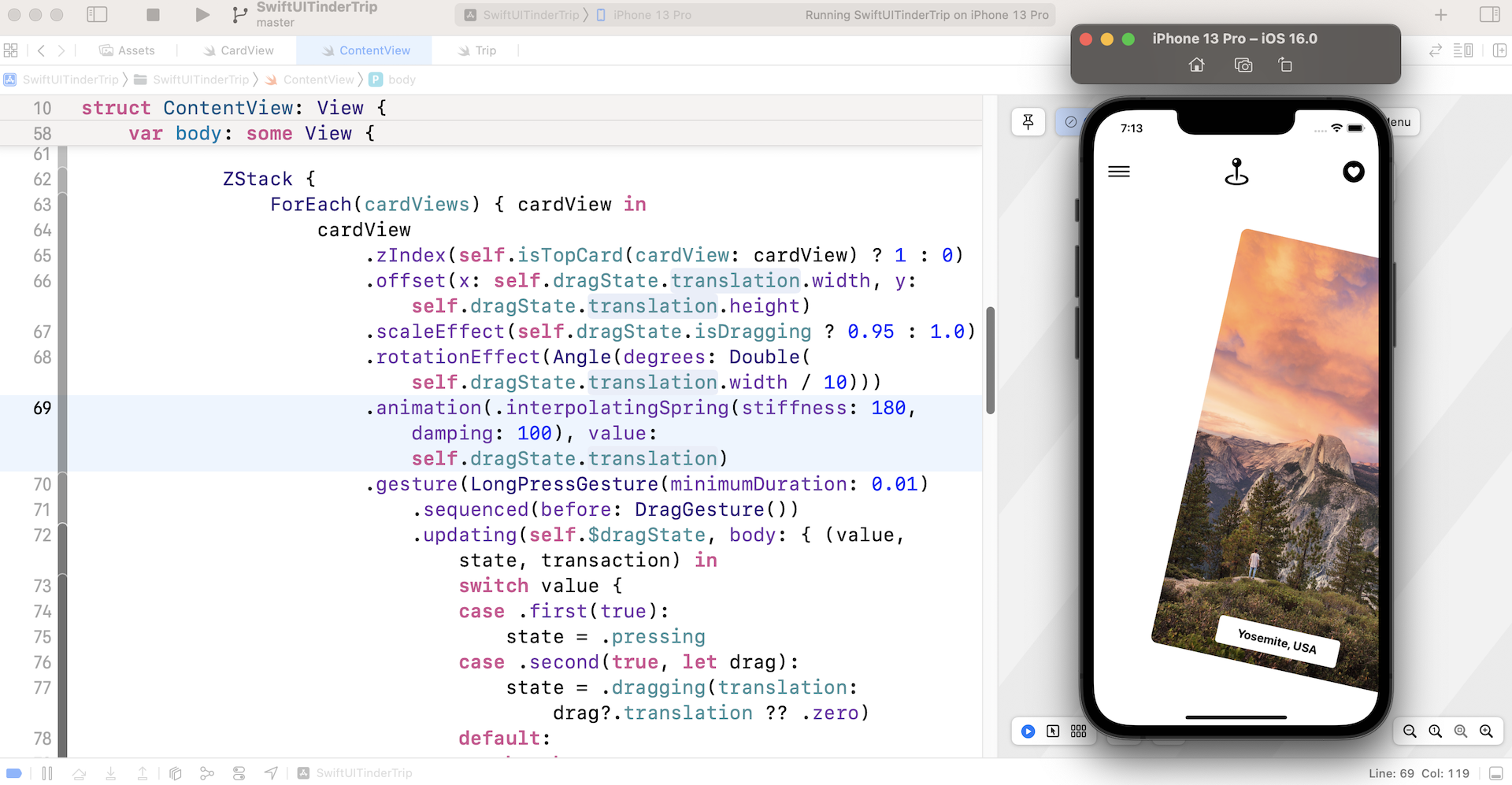Open the hamburger menu in the app

click(1118, 172)
